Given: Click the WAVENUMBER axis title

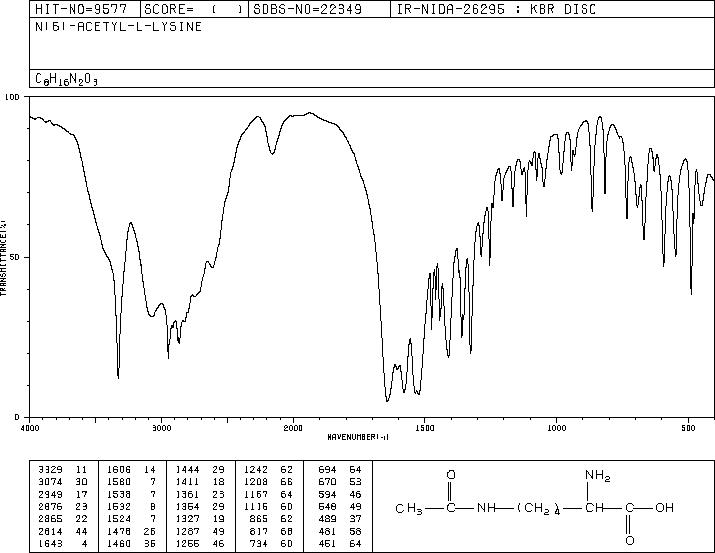Looking at the screenshot, I should tap(358, 437).
